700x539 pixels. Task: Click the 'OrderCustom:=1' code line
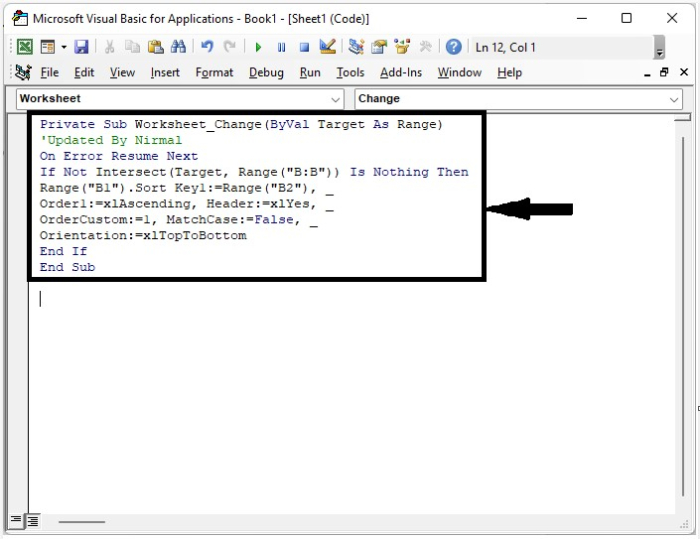pos(179,220)
